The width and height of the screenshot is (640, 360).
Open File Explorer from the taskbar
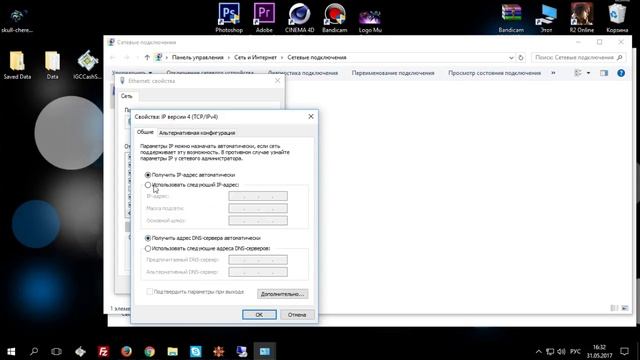click(x=173, y=351)
